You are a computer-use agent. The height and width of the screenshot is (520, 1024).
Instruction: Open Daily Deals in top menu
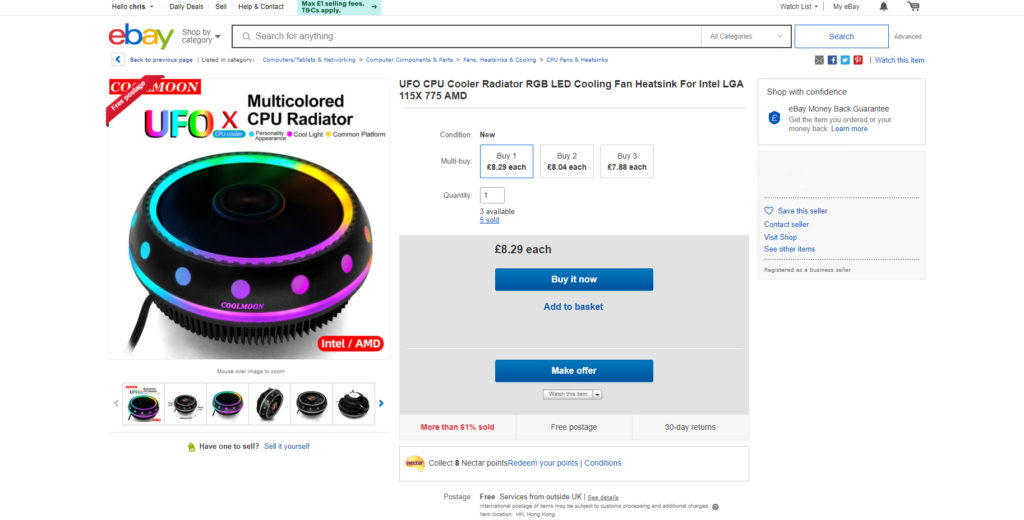coord(186,7)
